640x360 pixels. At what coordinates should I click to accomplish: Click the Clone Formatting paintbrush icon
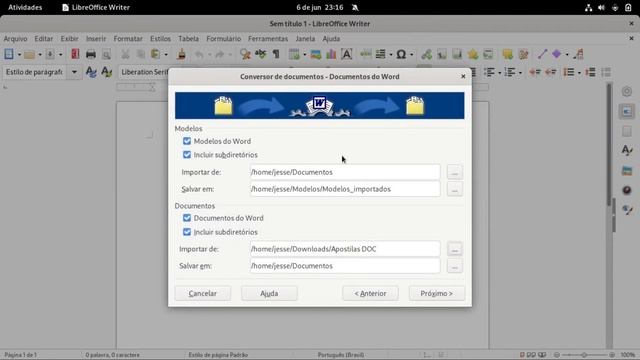tap(182, 54)
